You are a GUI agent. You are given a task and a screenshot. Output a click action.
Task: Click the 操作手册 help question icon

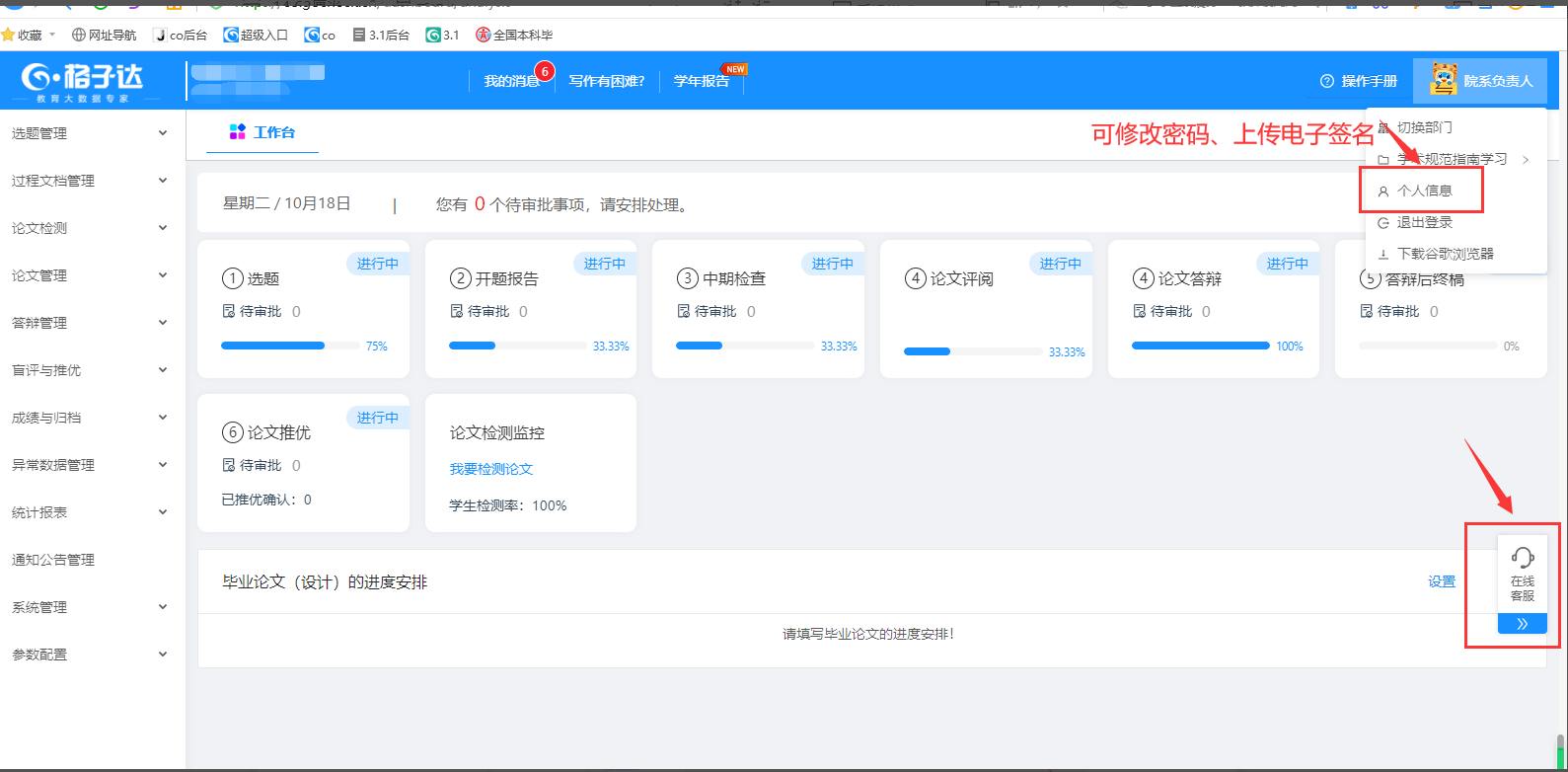[1327, 81]
